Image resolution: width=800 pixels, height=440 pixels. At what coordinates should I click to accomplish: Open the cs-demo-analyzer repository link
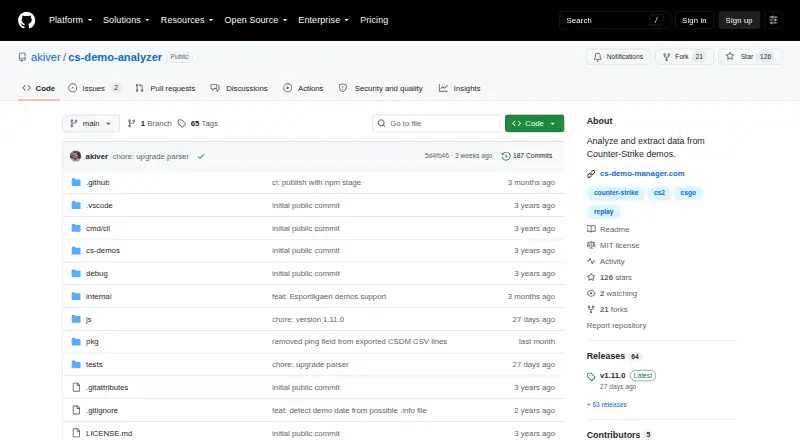tap(115, 57)
